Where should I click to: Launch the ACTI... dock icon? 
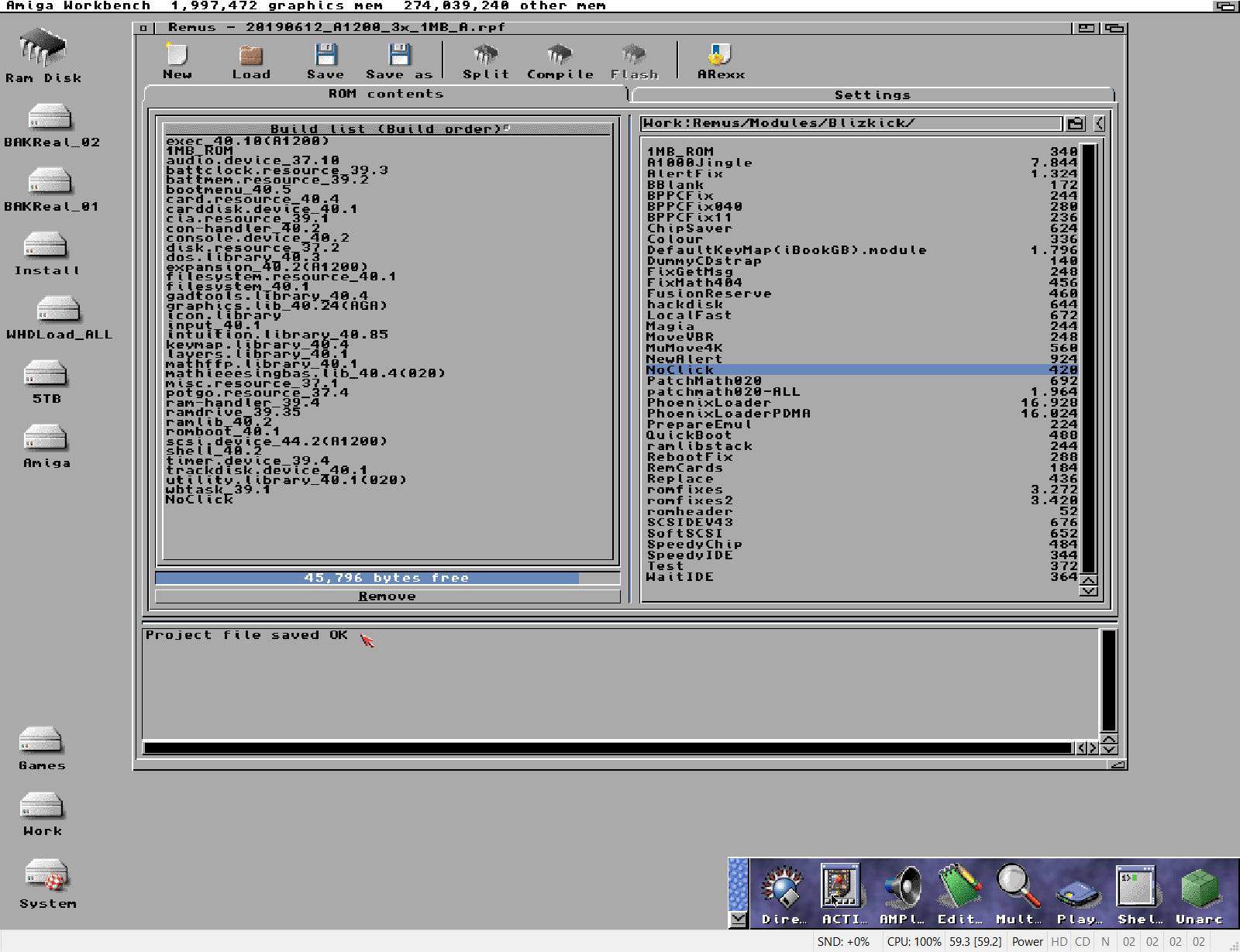pos(842,894)
